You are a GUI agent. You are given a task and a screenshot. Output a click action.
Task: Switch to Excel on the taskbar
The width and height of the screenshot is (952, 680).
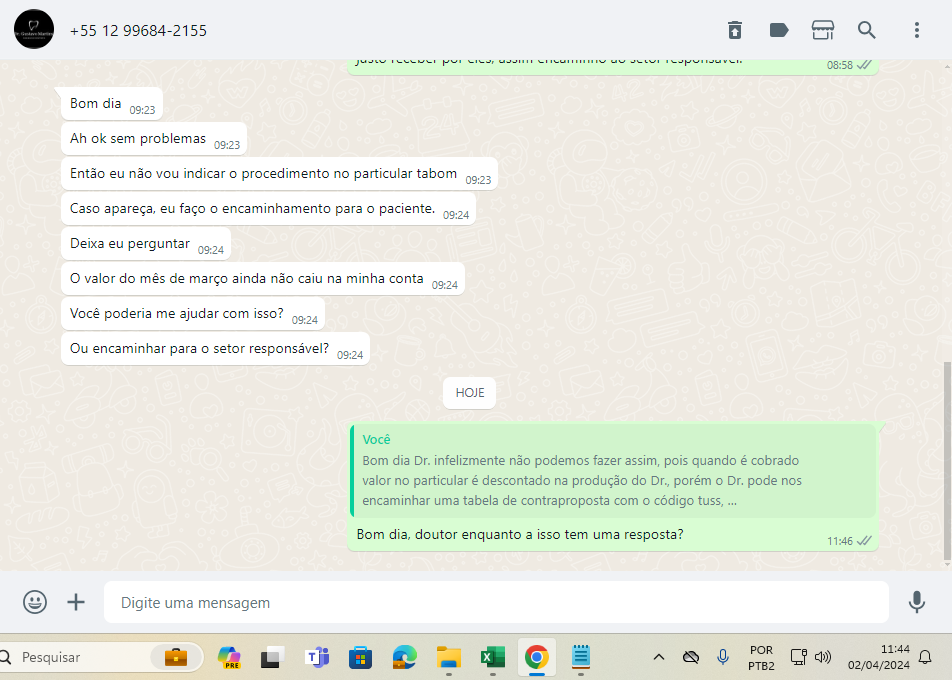pos(492,657)
